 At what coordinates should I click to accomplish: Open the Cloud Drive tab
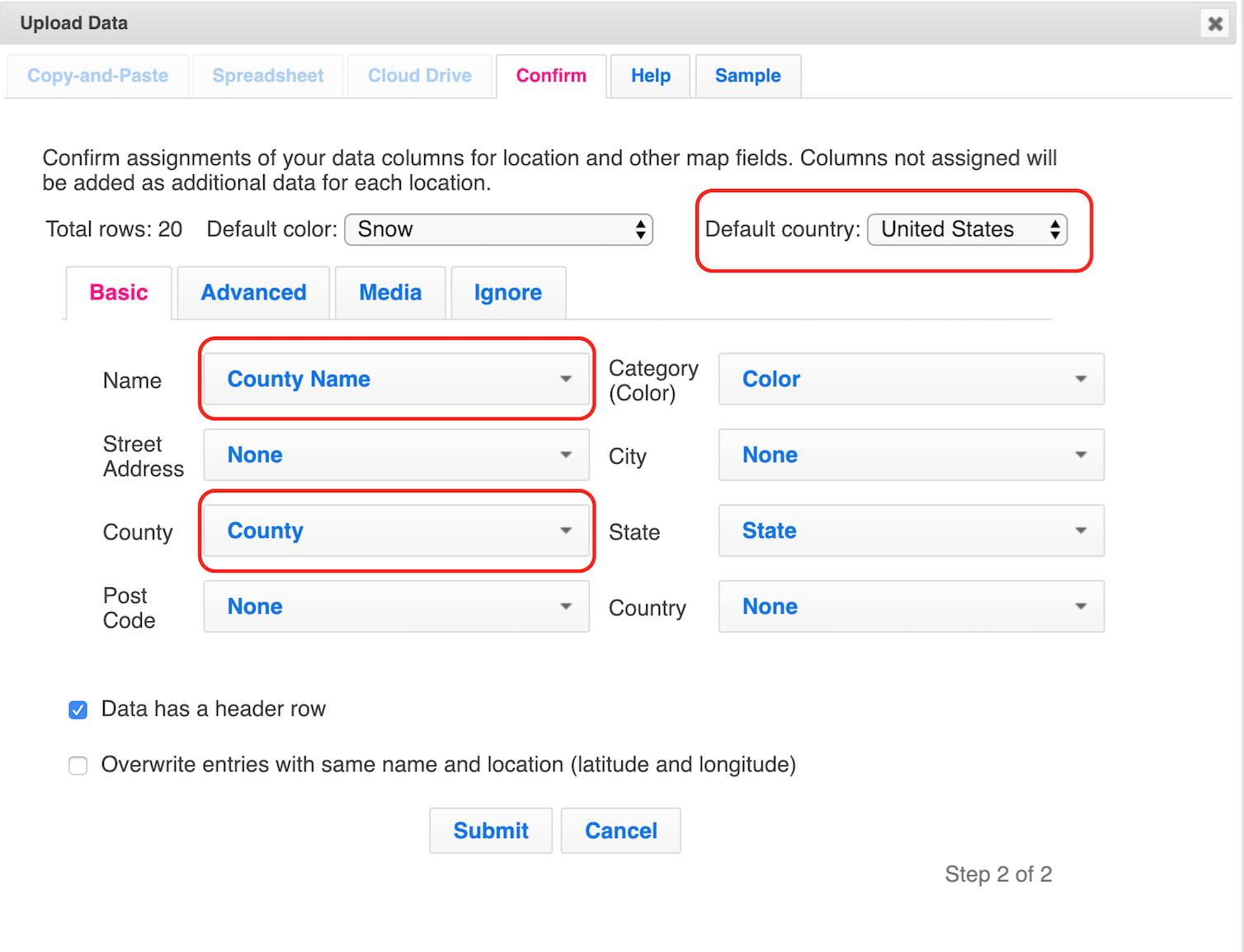coord(420,76)
